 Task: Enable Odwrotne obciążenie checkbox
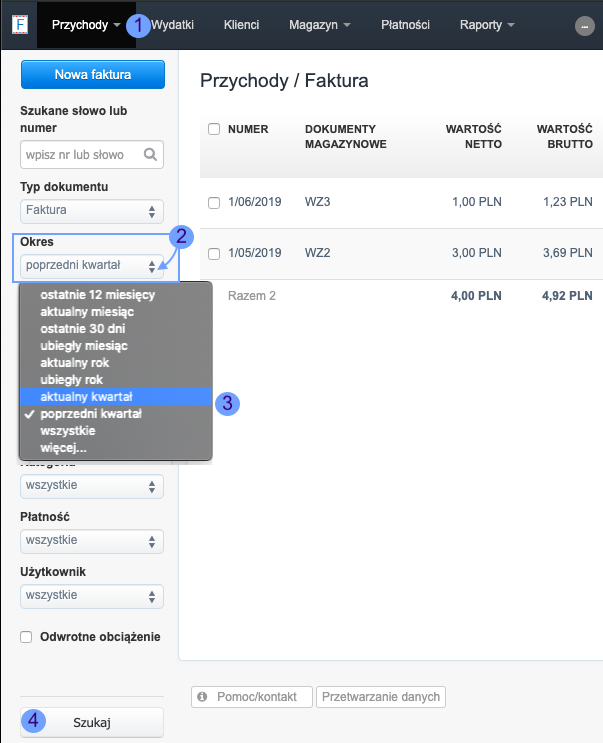(26, 637)
